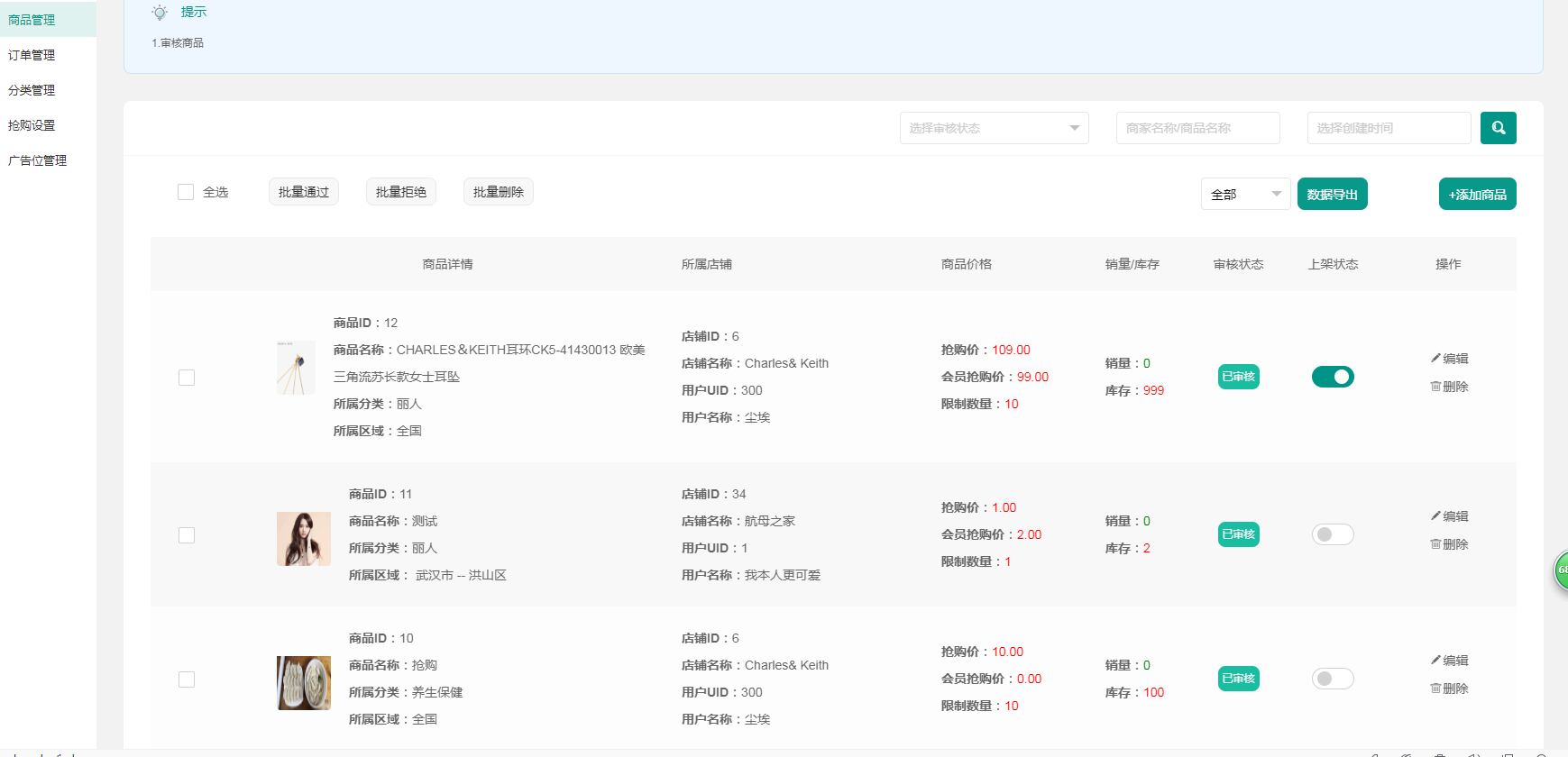
Task: Turn off listing toggle for product 12
Action: [1333, 377]
